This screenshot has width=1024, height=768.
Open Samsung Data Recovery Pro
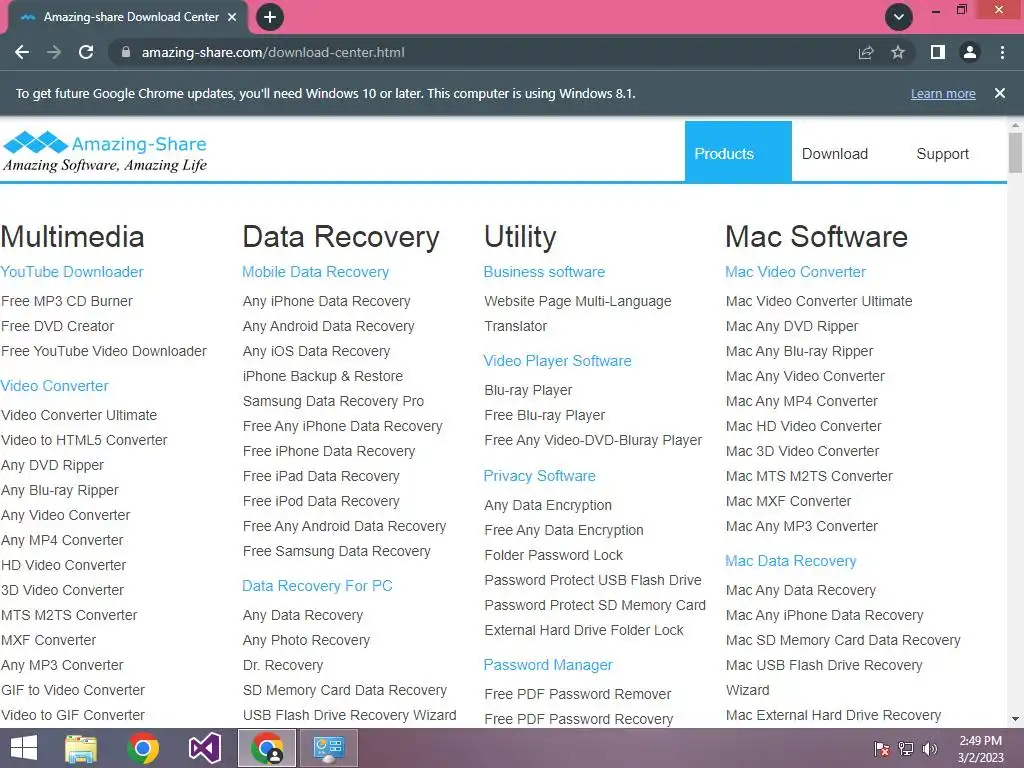pyautogui.click(x=333, y=401)
